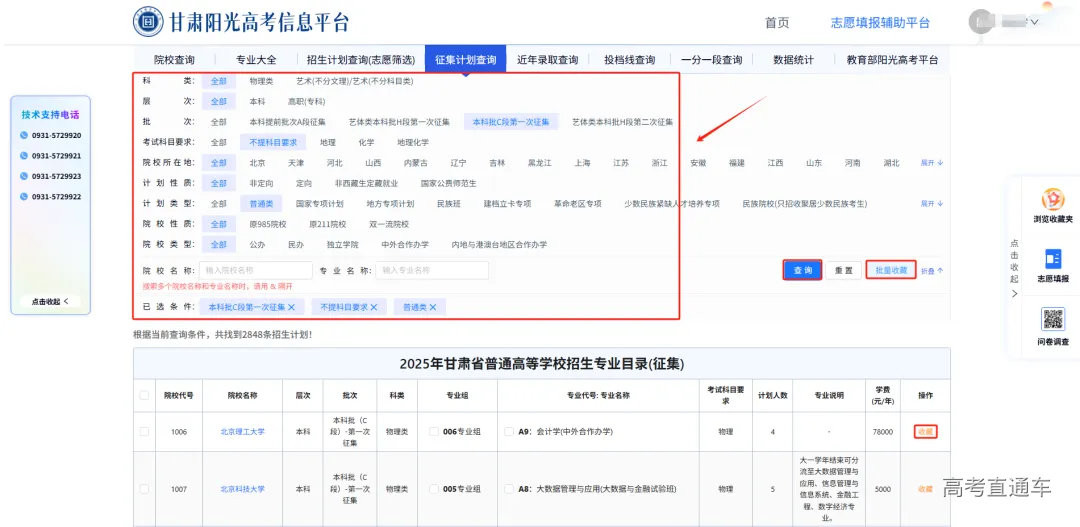Choose 本科提前批次A段征集 batch
This screenshot has width=1080, height=527.
tap(287, 122)
